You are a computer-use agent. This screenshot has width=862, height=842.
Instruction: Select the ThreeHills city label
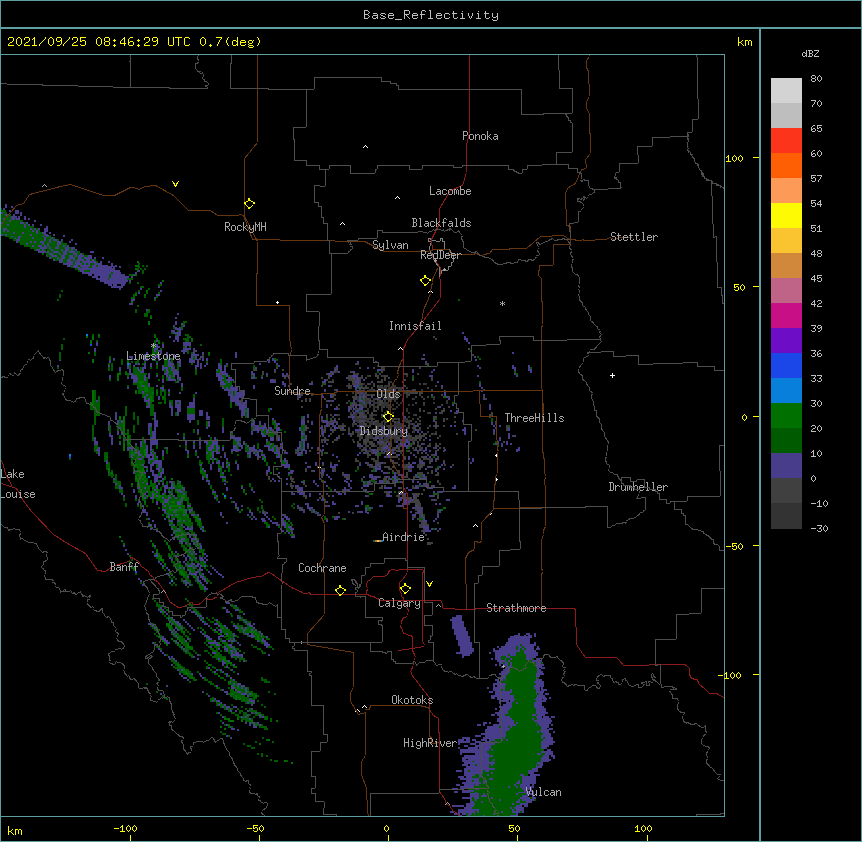[x=534, y=418]
